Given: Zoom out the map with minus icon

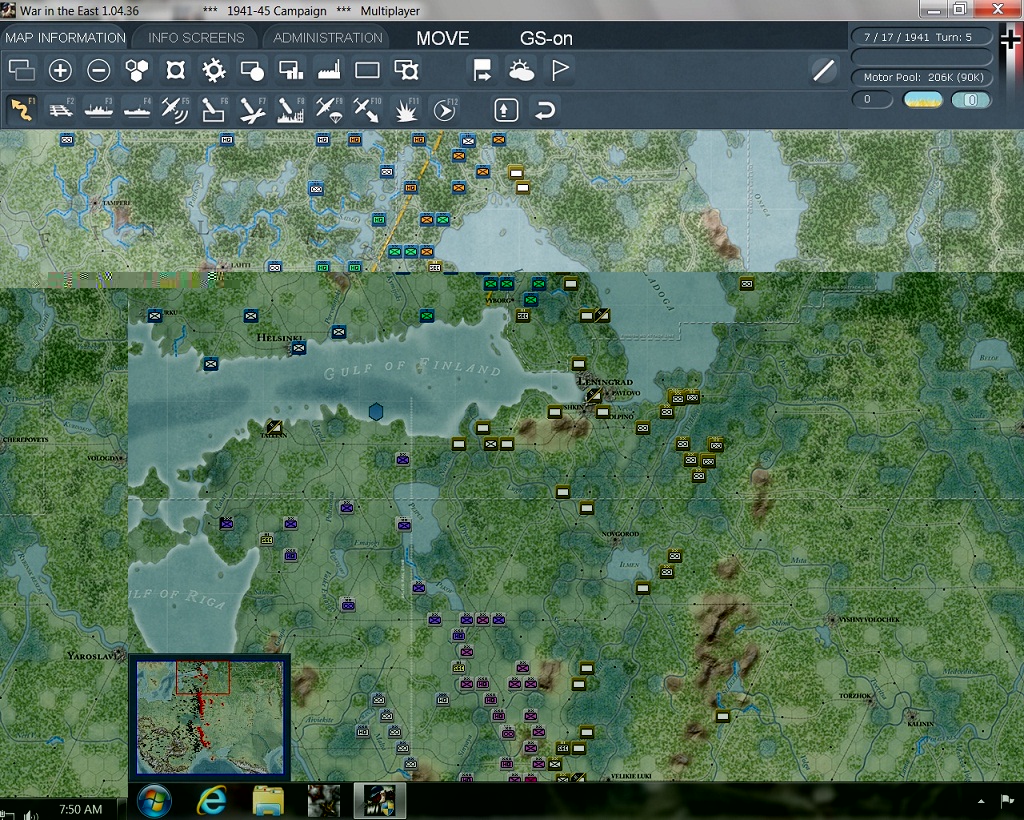Looking at the screenshot, I should coord(99,70).
